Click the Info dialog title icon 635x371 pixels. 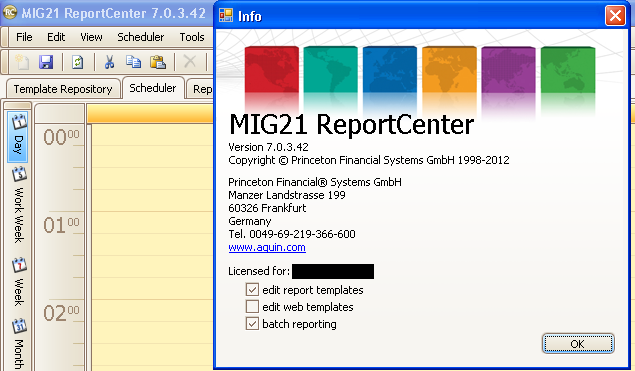pyautogui.click(x=226, y=15)
